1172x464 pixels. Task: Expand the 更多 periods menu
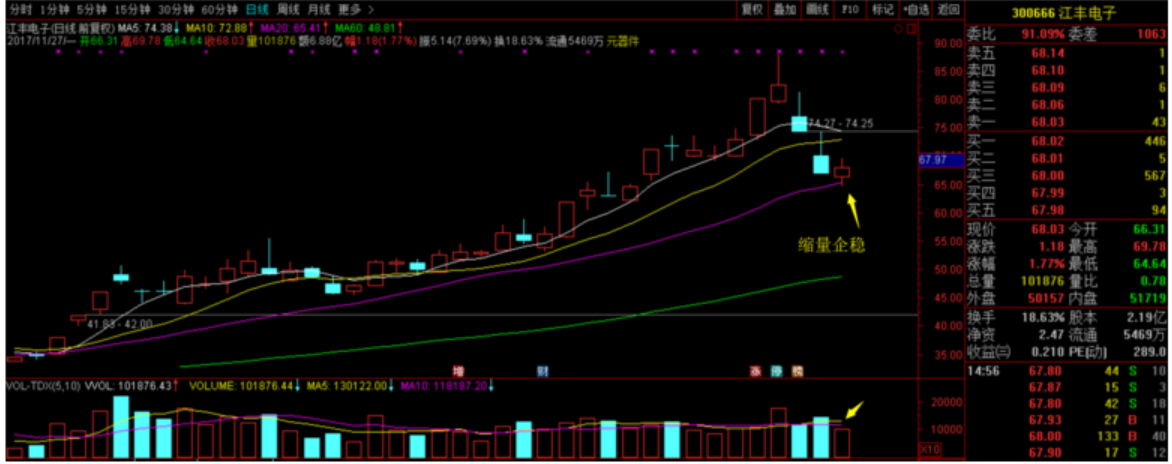pyautogui.click(x=354, y=9)
